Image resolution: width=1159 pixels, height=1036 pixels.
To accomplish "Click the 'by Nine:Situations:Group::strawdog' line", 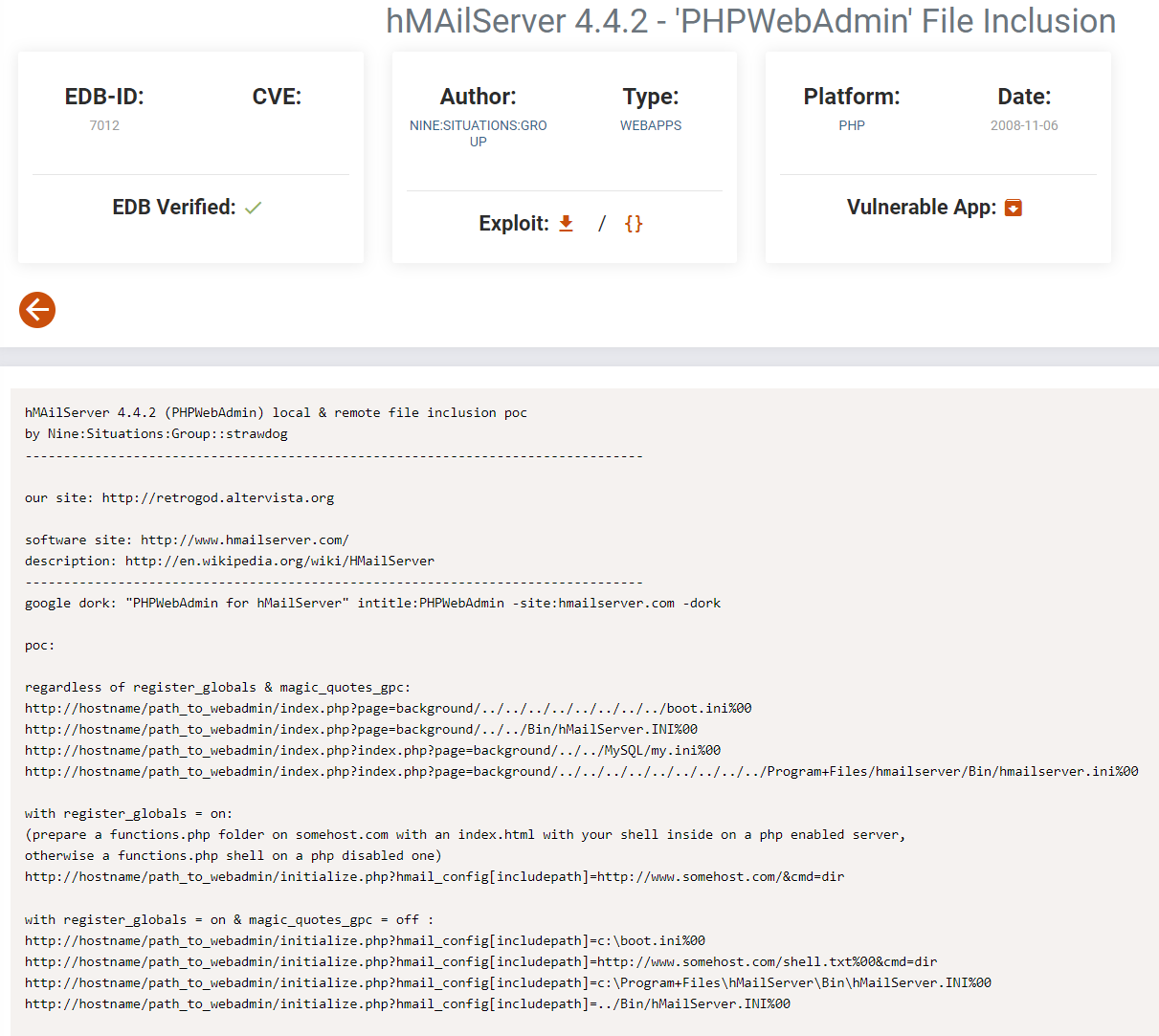I will point(156,433).
